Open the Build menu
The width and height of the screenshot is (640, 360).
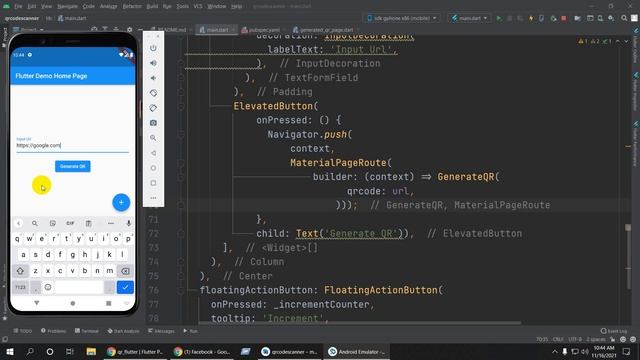pyautogui.click(x=152, y=6)
